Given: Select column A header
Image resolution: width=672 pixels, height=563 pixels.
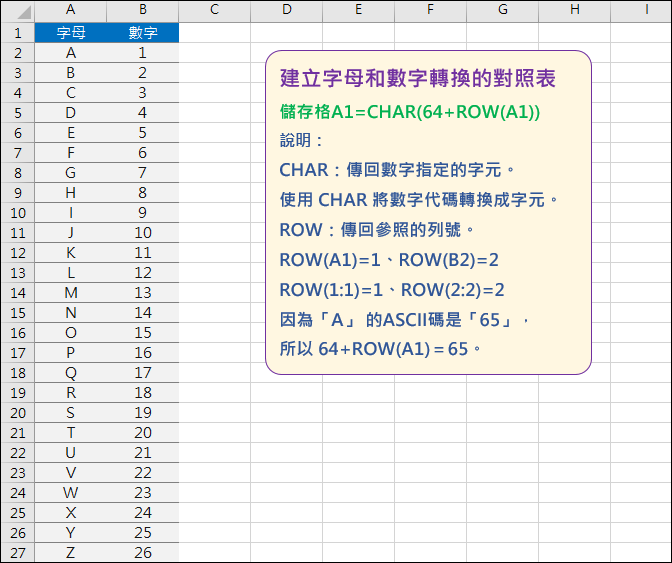Looking at the screenshot, I should (71, 10).
